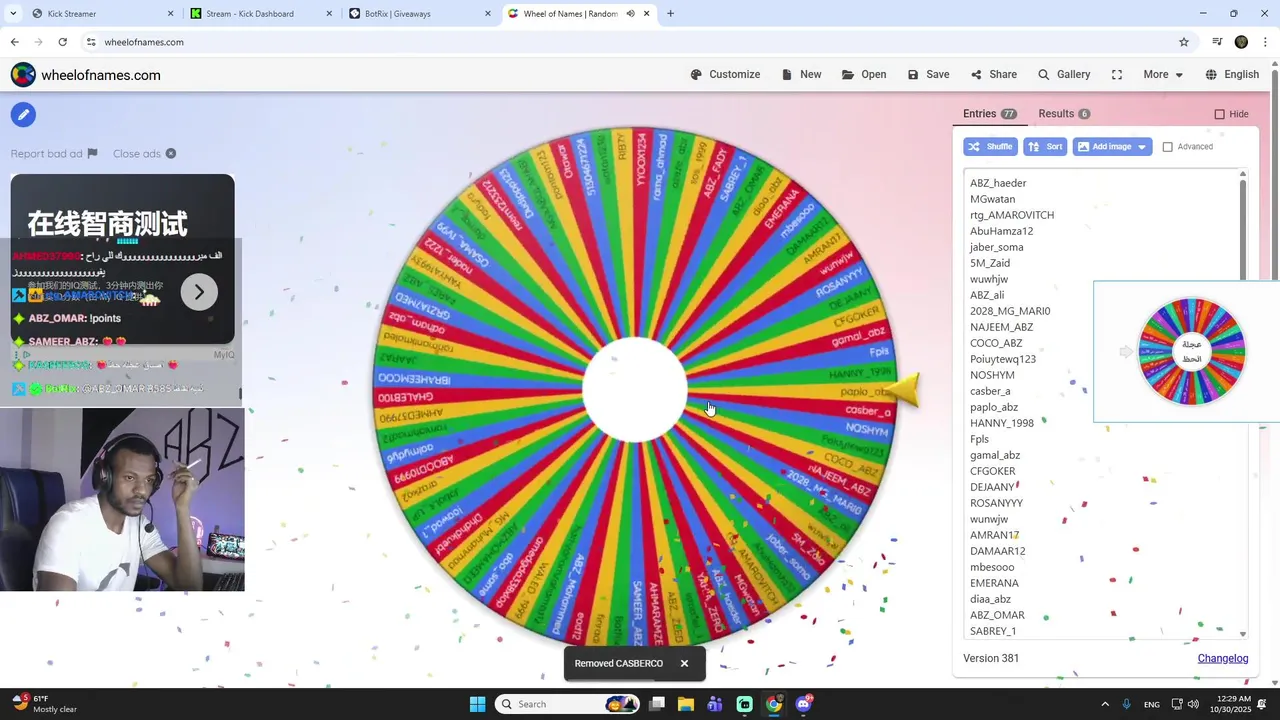This screenshot has width=1280, height=720.
Task: Mute the Wheel of Names tab audio
Action: (x=630, y=14)
